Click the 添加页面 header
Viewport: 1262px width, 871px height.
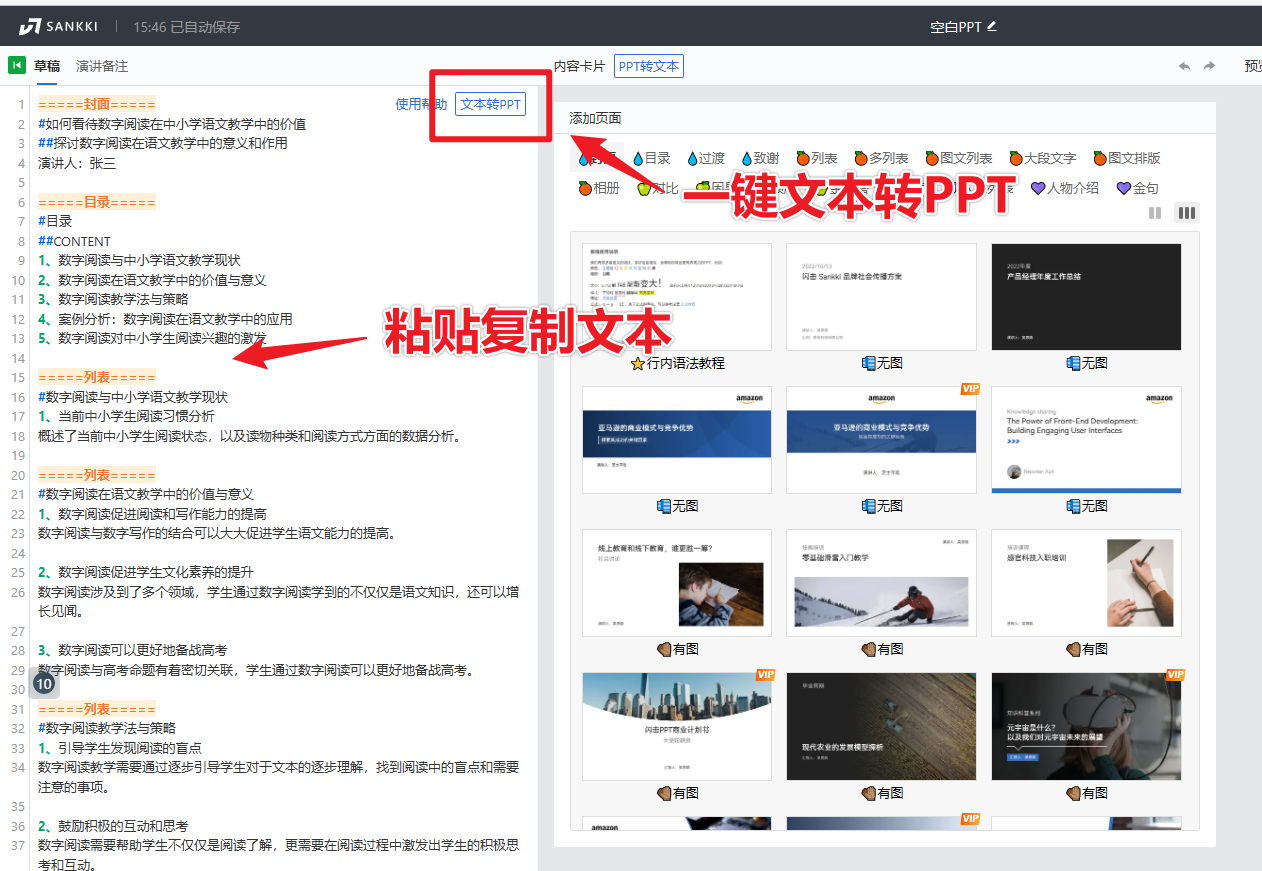(x=595, y=118)
